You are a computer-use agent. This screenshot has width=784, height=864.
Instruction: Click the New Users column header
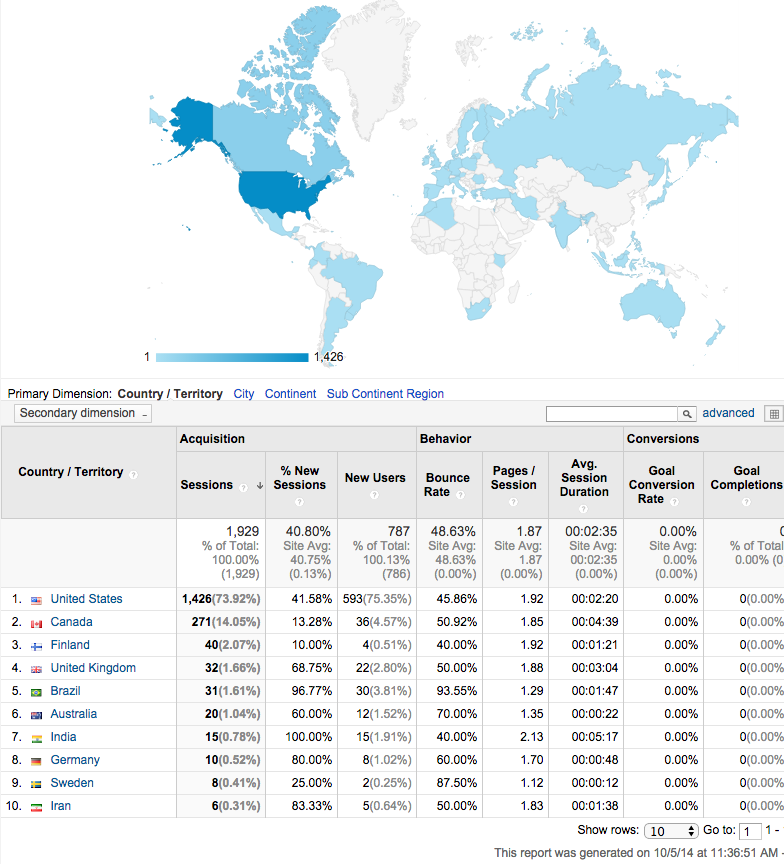pyautogui.click(x=377, y=485)
